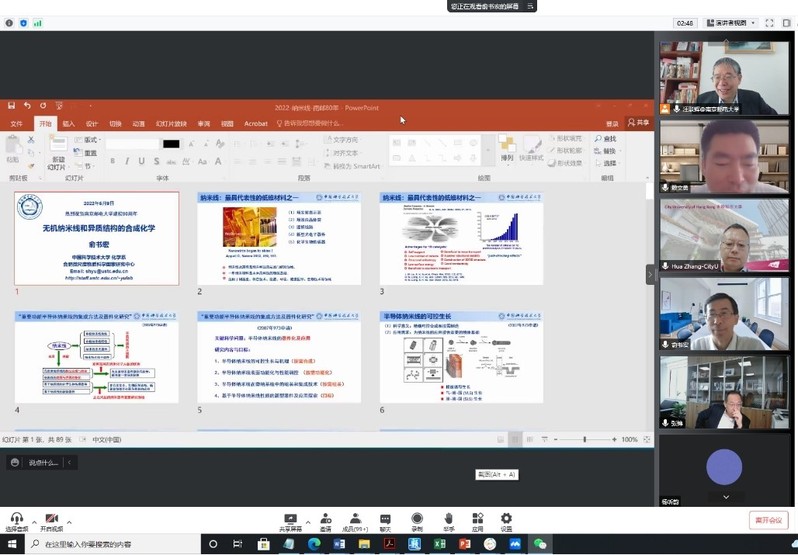The height and width of the screenshot is (555, 798).
Task: Click the red Leave Meeting button
Action: [768, 520]
